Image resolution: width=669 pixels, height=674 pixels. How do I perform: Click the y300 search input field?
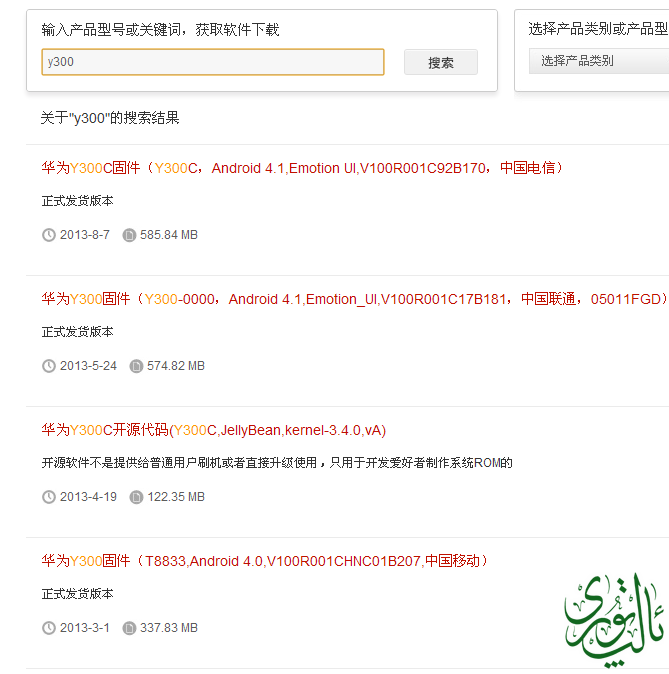213,62
